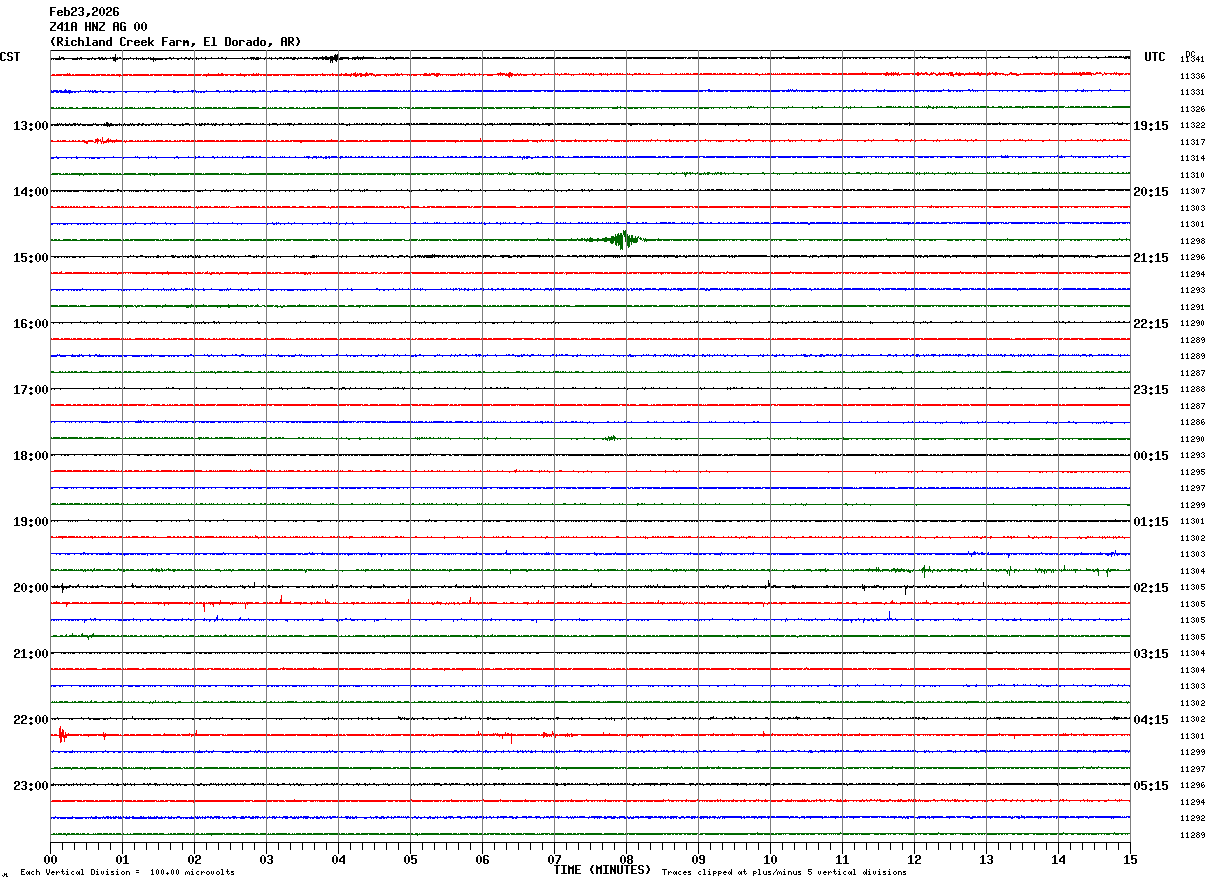Click the 23:00 CST time label
1210x886 pixels.
pos(30,786)
